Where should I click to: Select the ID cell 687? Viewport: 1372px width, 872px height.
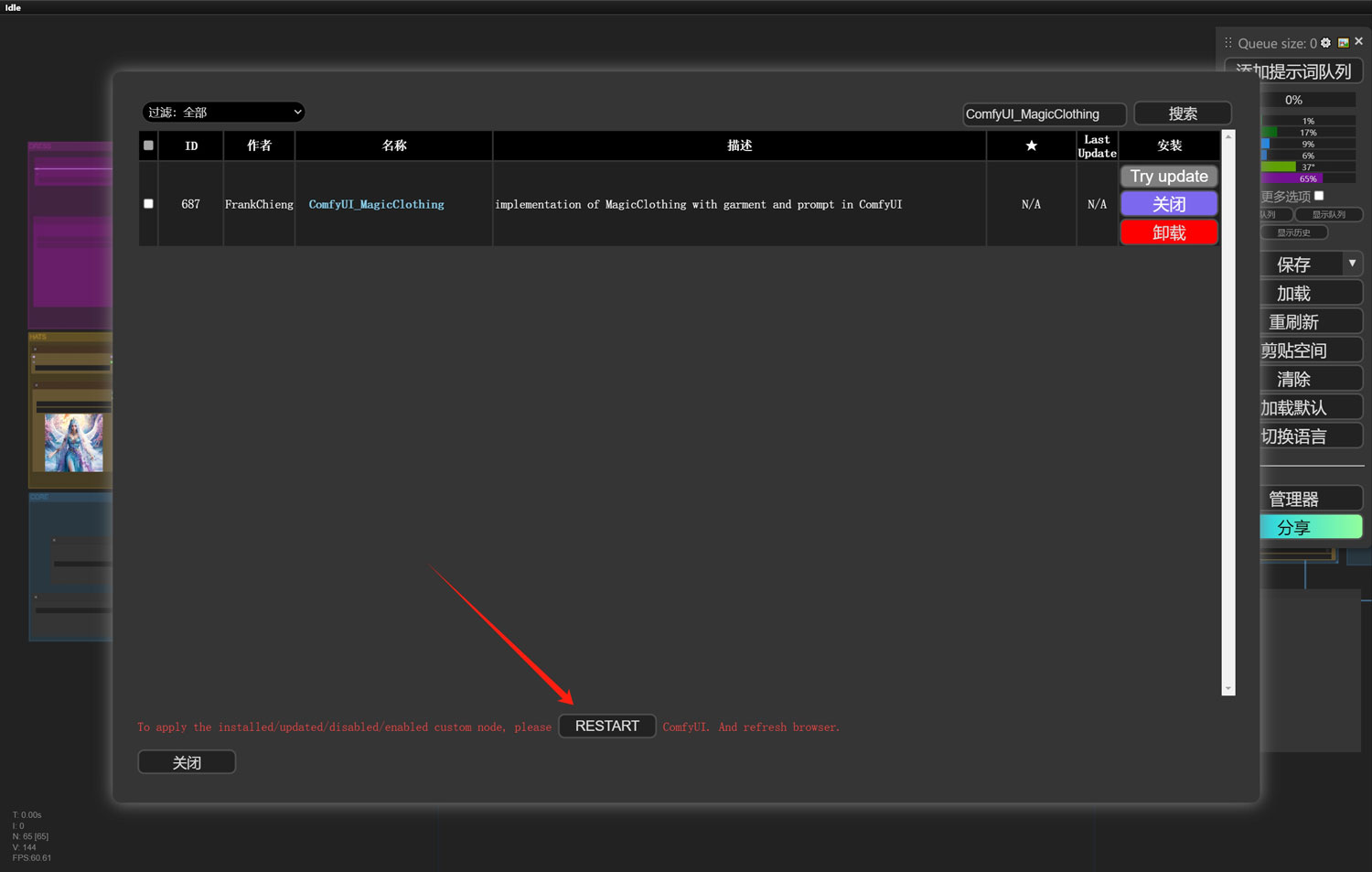(190, 204)
